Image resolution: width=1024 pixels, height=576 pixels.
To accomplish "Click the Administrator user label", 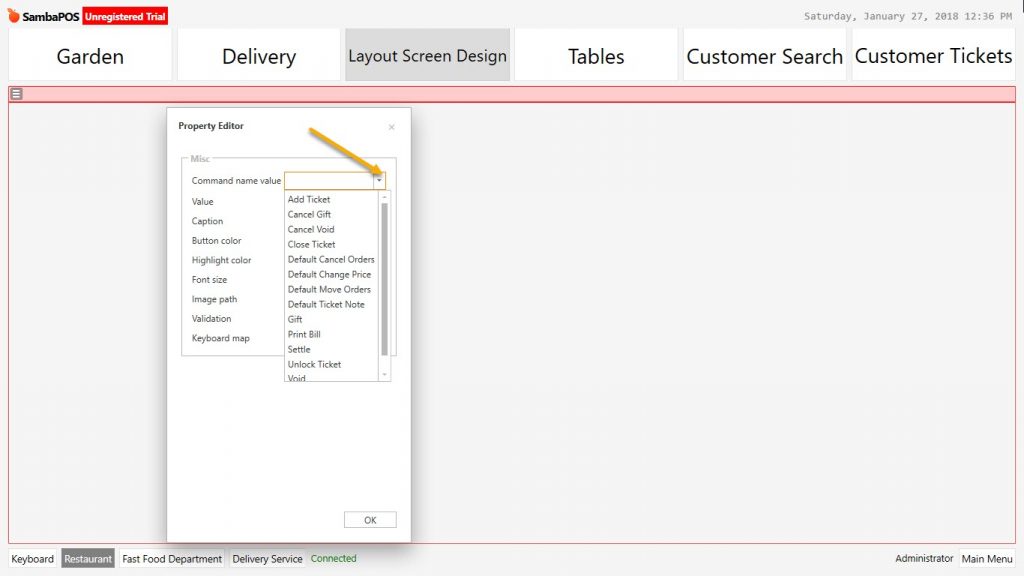I will tap(924, 558).
